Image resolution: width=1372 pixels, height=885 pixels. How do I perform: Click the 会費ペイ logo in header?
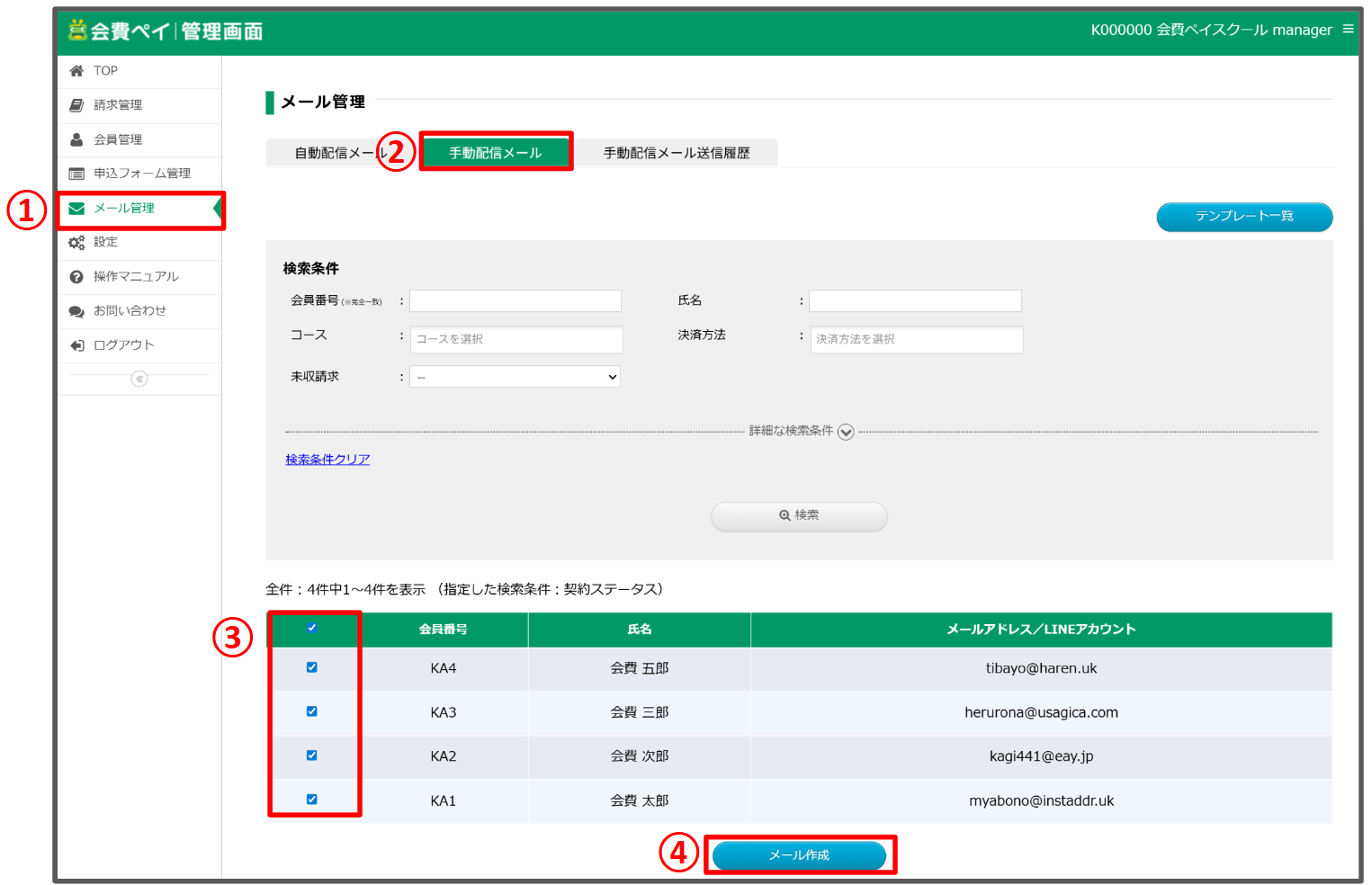click(166, 31)
